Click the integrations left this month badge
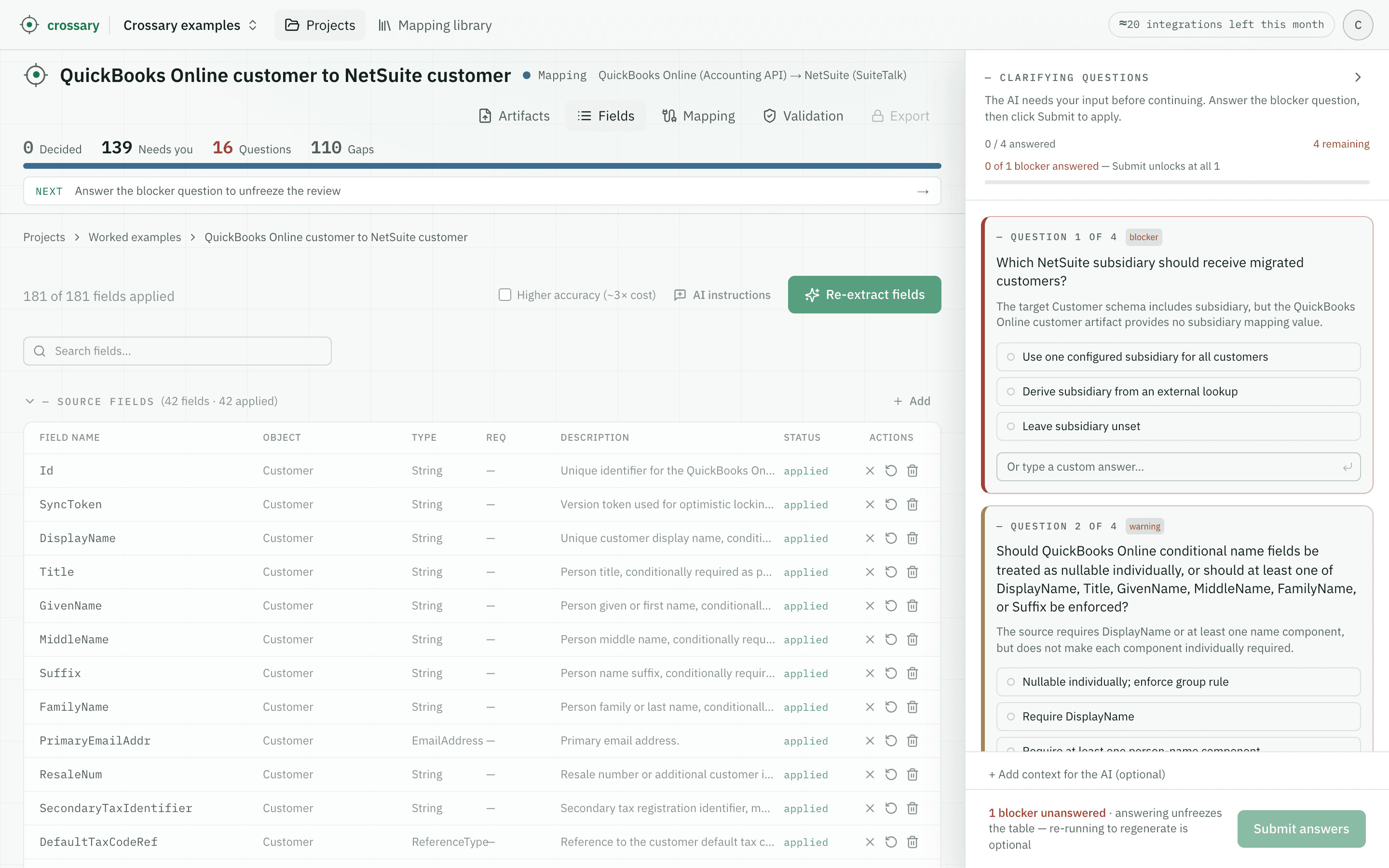The height and width of the screenshot is (868, 1389). coord(1220,25)
